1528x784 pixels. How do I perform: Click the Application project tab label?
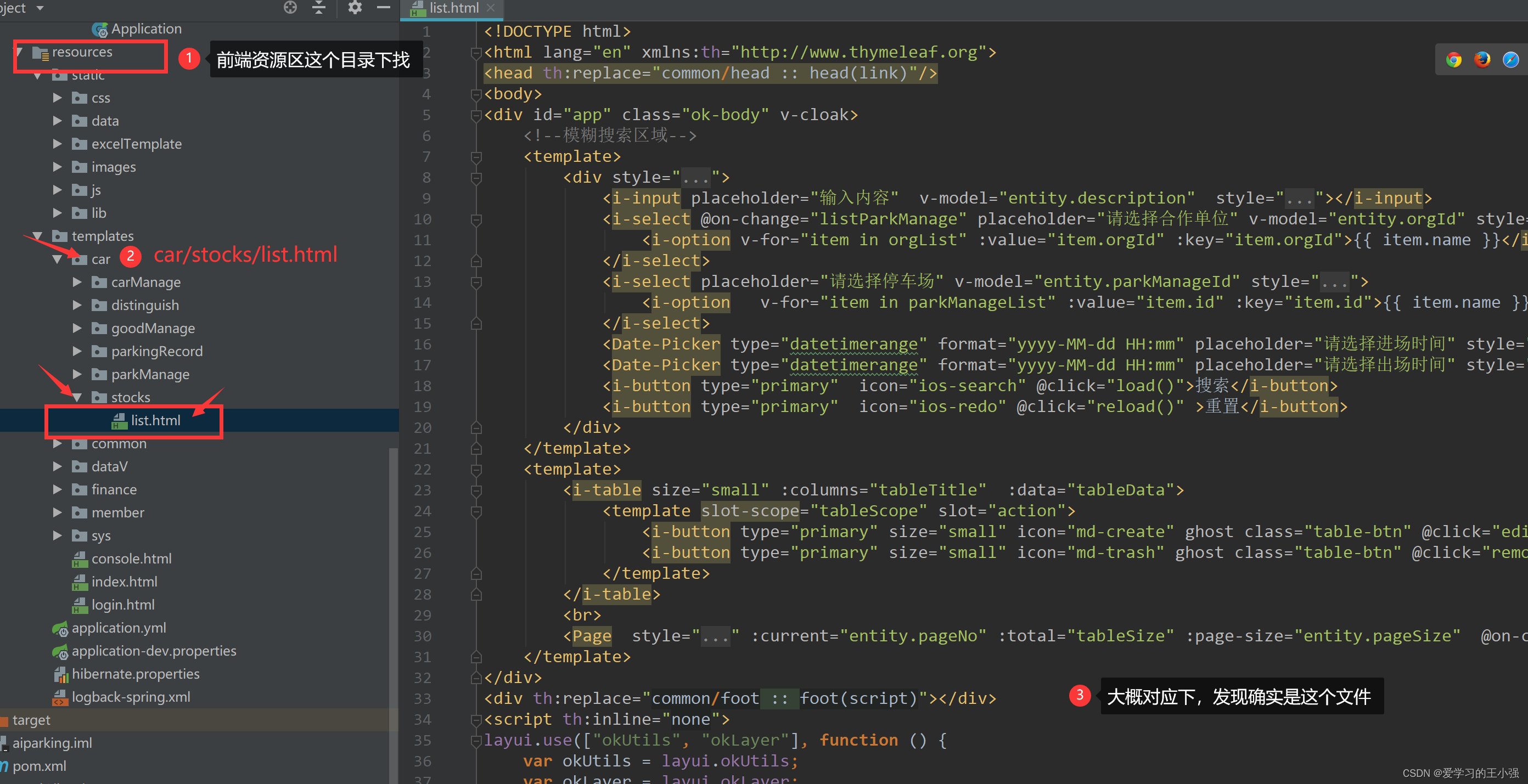[x=147, y=28]
